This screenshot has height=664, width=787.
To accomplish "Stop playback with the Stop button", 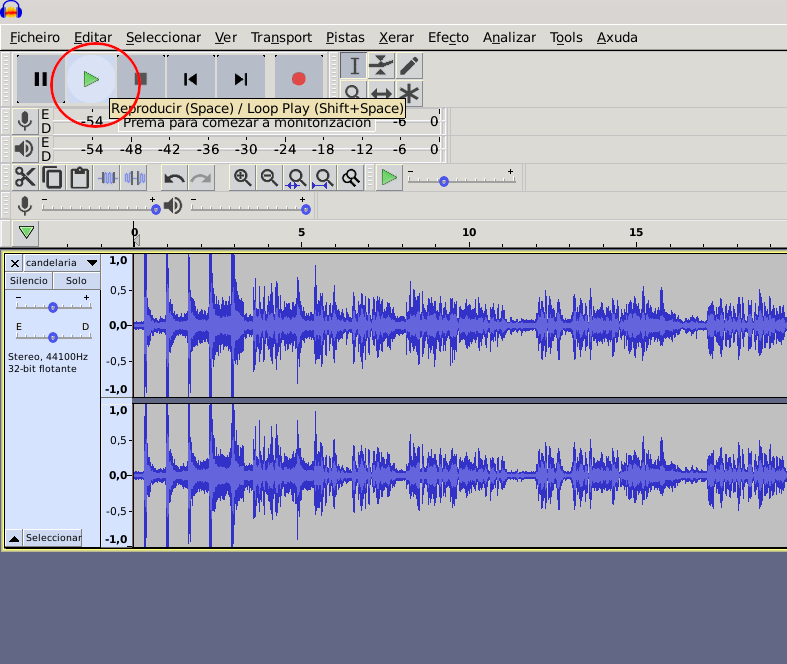I will (141, 79).
